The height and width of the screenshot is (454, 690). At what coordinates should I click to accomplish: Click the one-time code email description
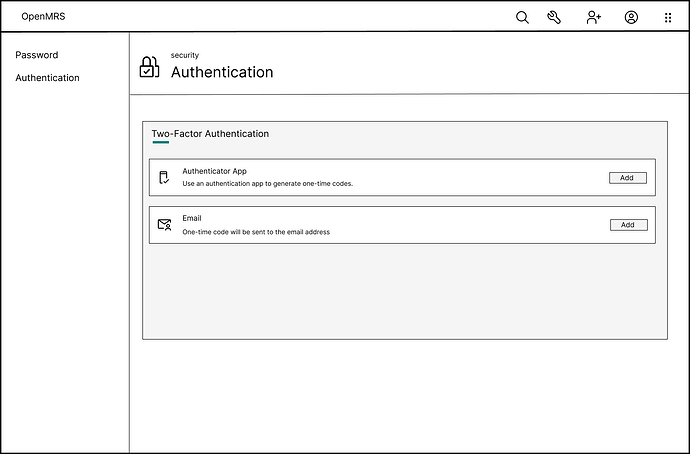coord(256,232)
